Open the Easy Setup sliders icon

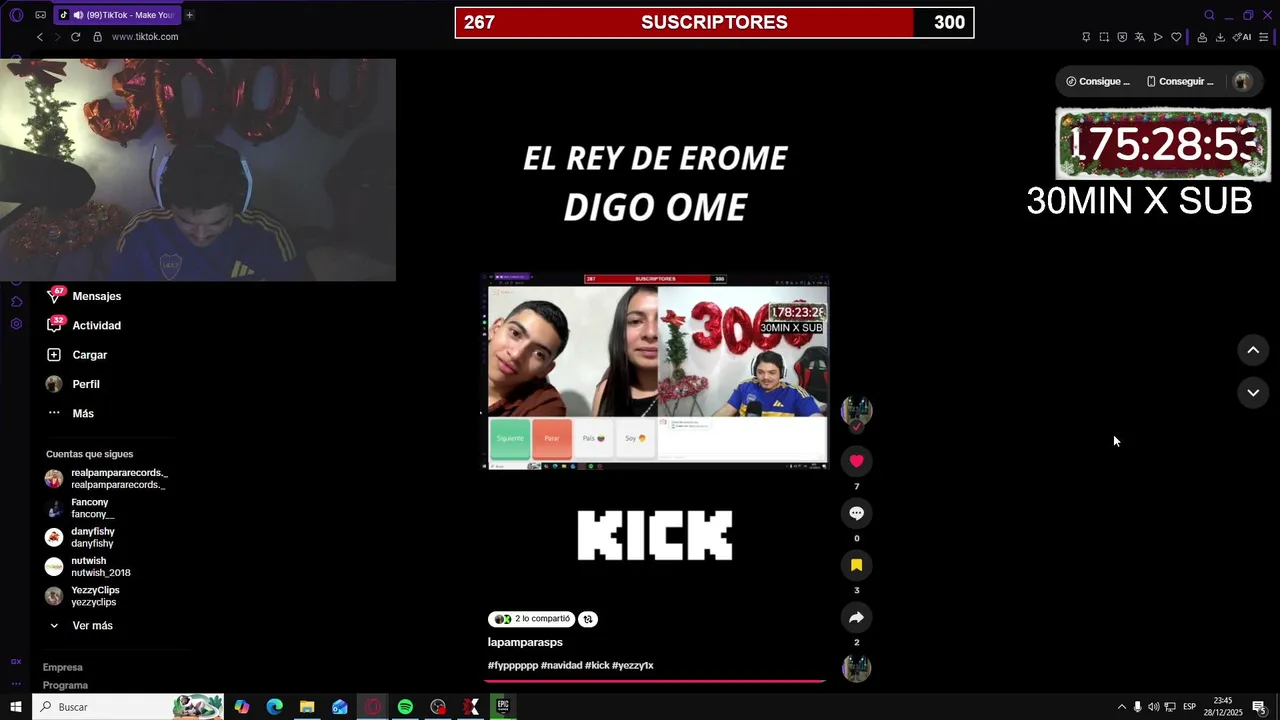click(1264, 37)
